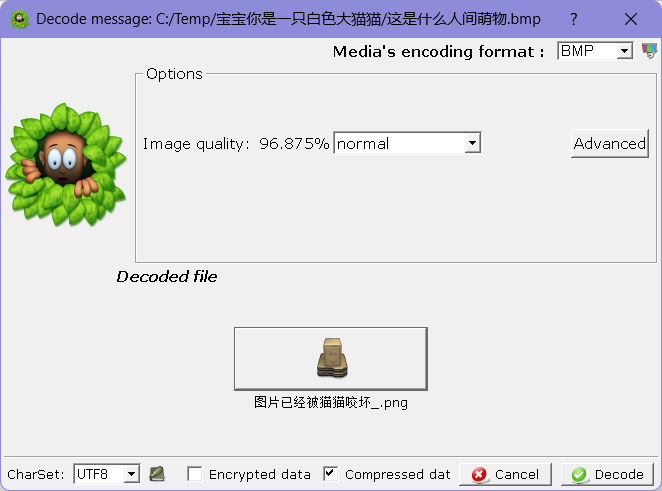
Task: Click the SilentEye icon in the title bar
Action: (x=20, y=19)
